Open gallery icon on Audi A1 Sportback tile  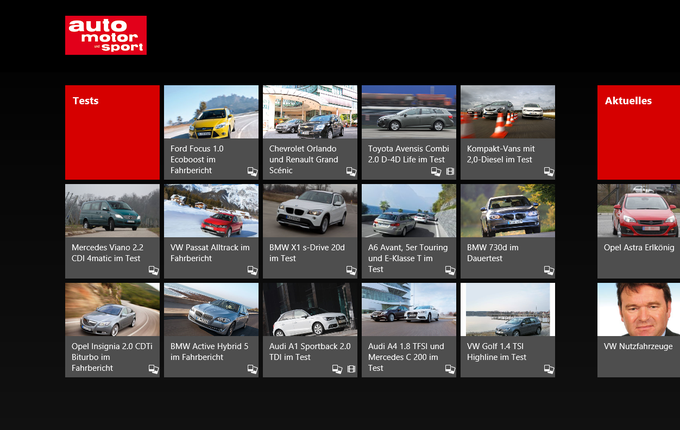pos(337,369)
